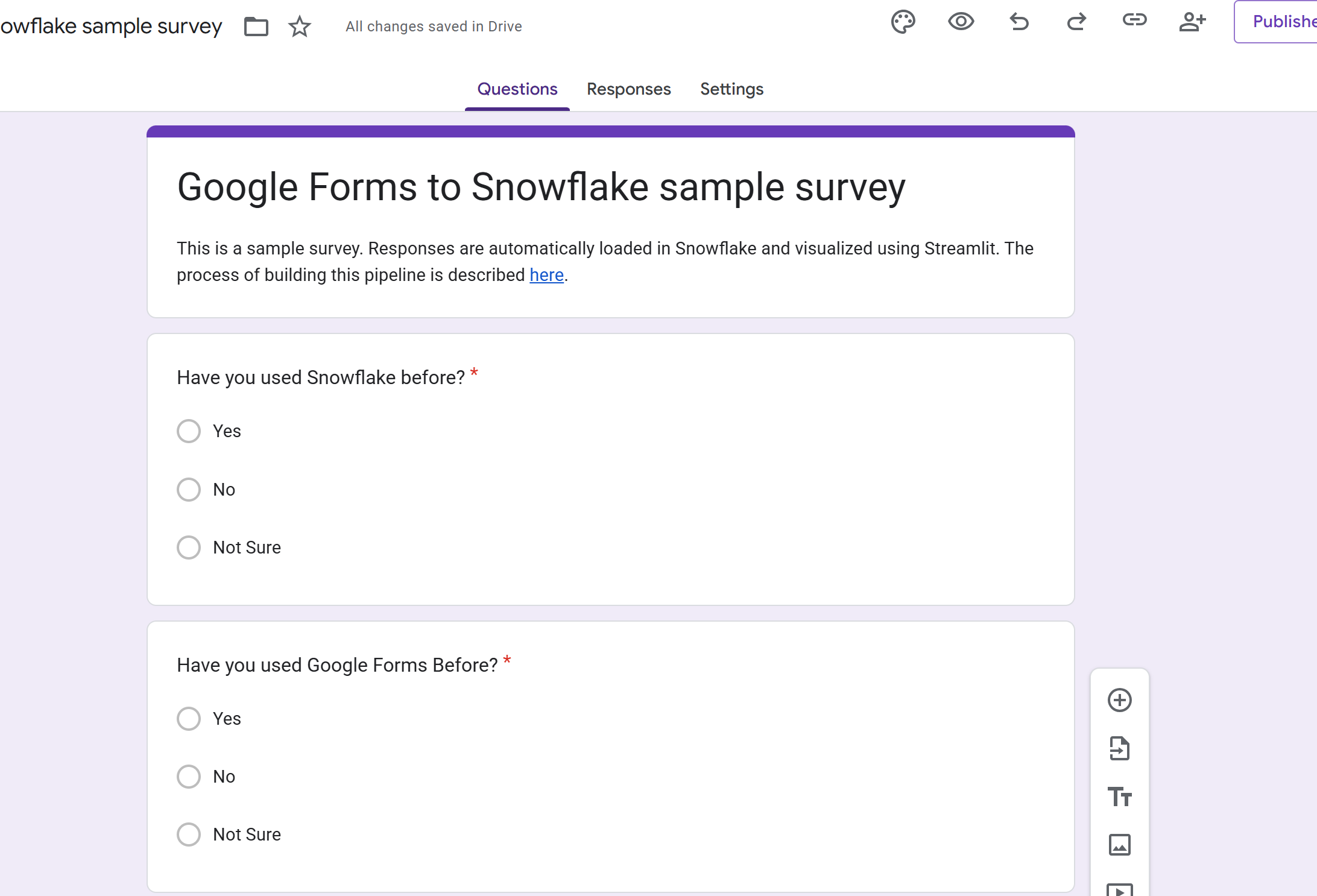Screen dimensions: 1317x896
Task: Add title and description via Tt icon
Action: coord(1119,797)
